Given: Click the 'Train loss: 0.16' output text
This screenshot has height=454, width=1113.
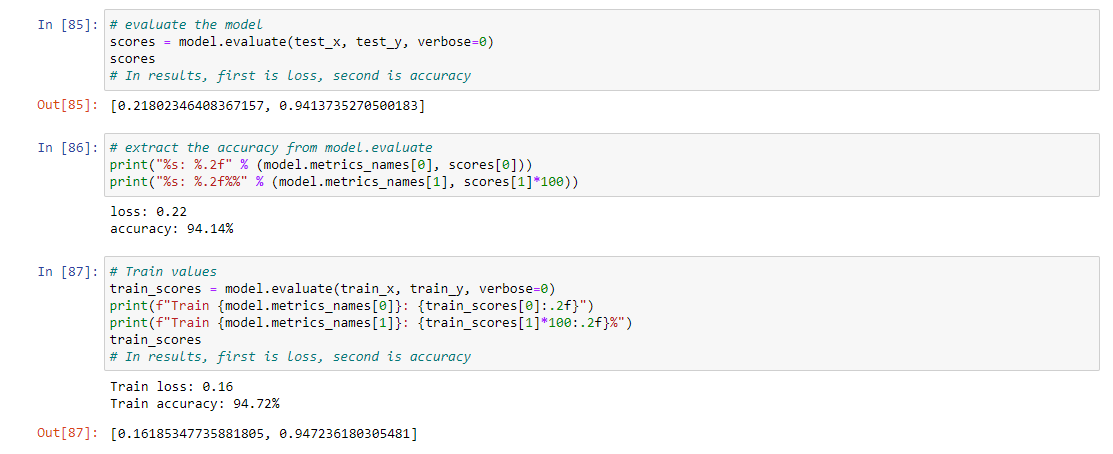Looking at the screenshot, I should pos(171,387).
